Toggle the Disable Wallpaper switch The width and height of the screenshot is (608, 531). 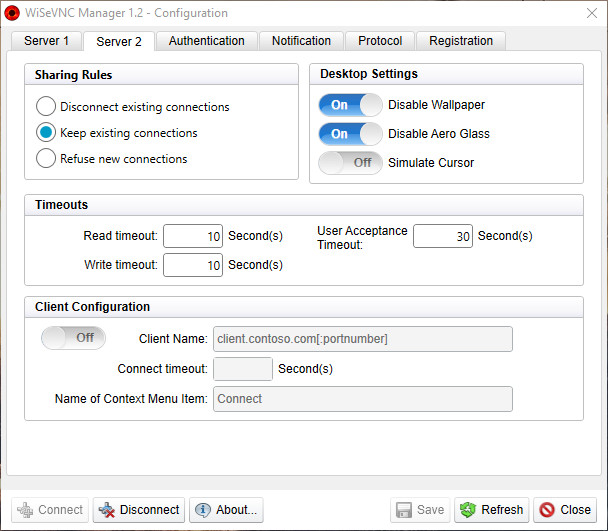pos(350,105)
